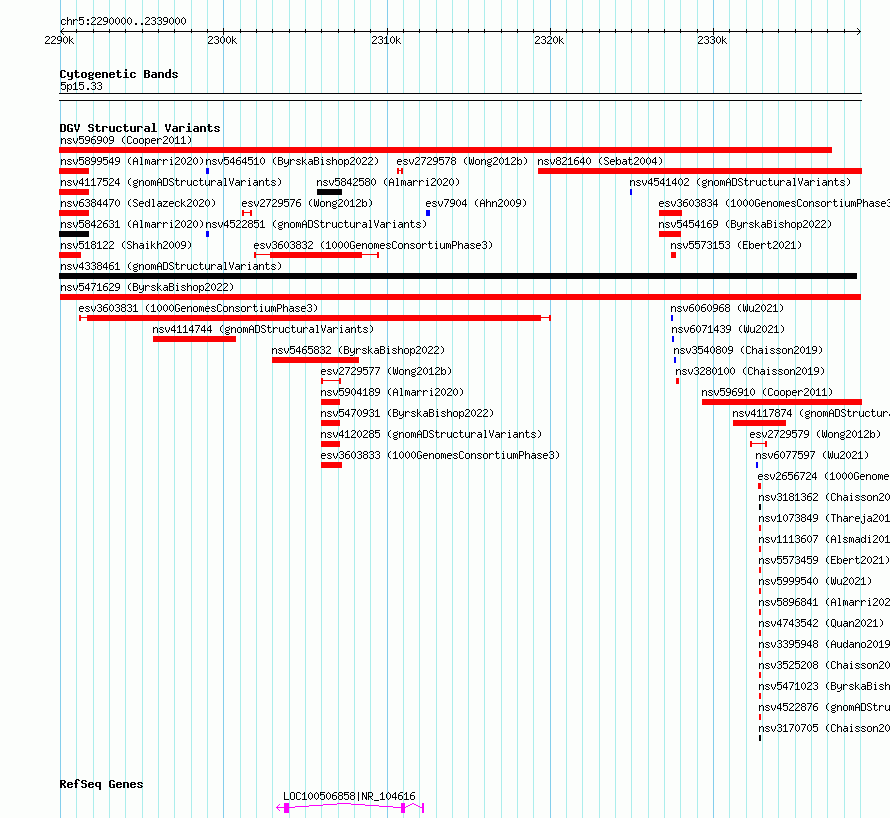Click the black bar under nsv5842580
The width and height of the screenshot is (890, 818).
329,192
